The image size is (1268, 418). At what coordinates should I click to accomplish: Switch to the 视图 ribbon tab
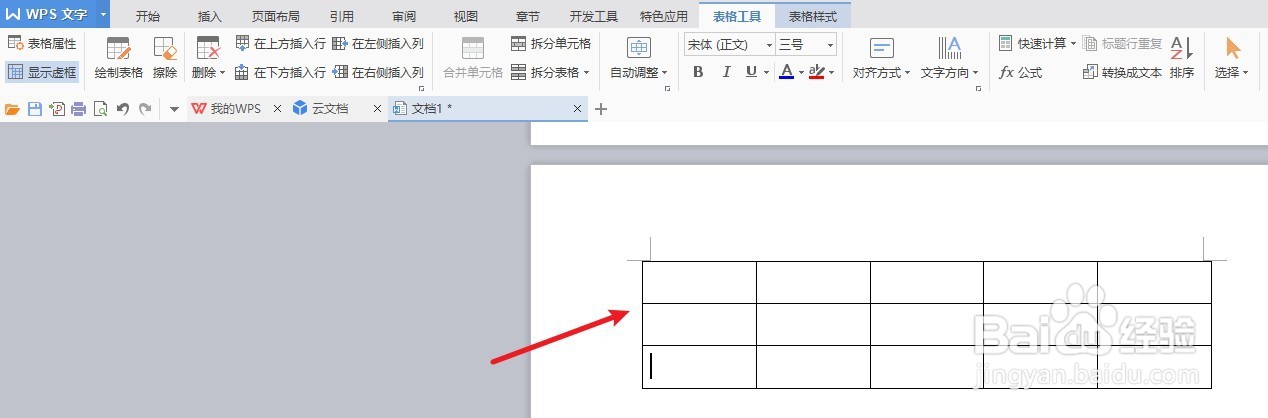tap(466, 16)
